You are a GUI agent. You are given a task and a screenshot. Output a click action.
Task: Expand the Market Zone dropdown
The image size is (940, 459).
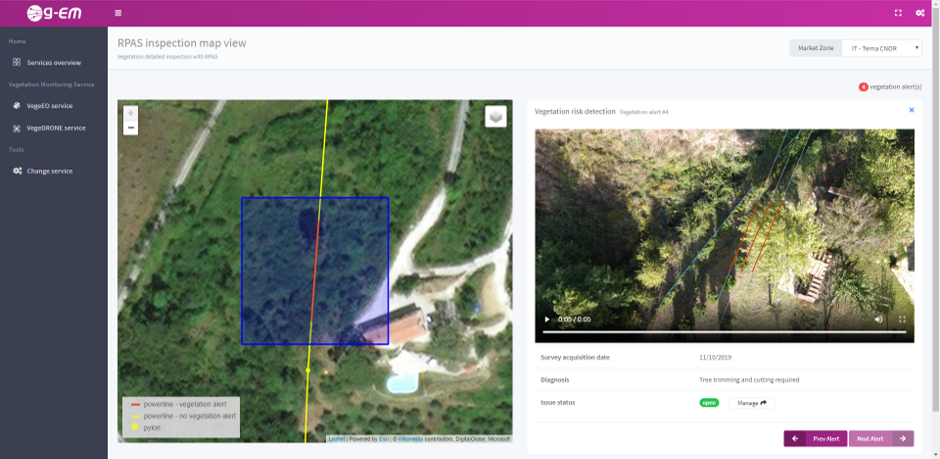(881, 48)
